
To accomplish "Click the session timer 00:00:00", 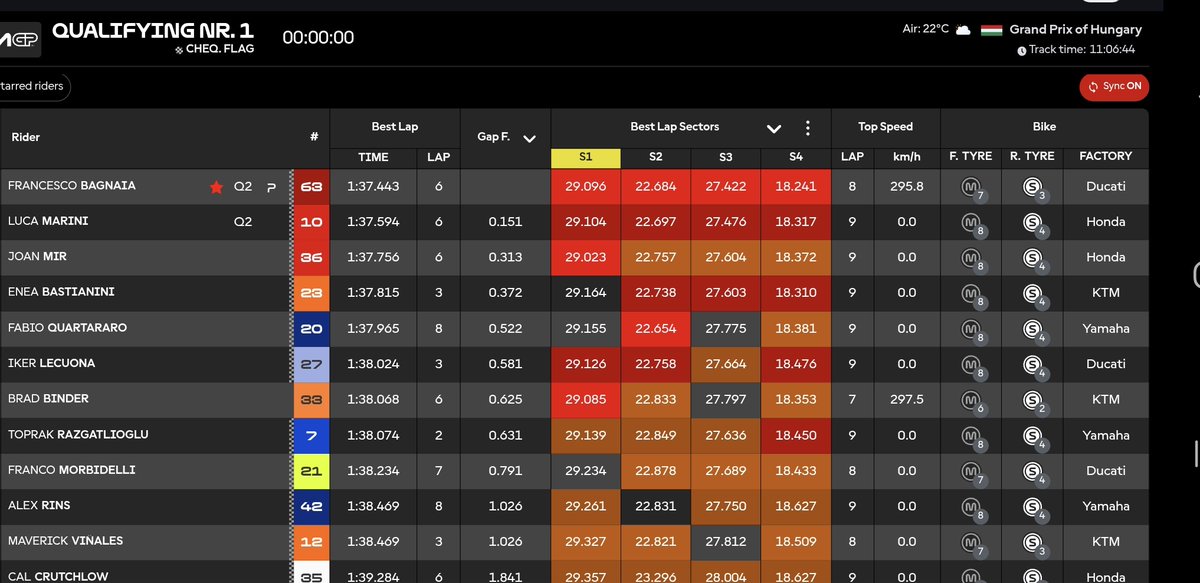I will tap(318, 38).
